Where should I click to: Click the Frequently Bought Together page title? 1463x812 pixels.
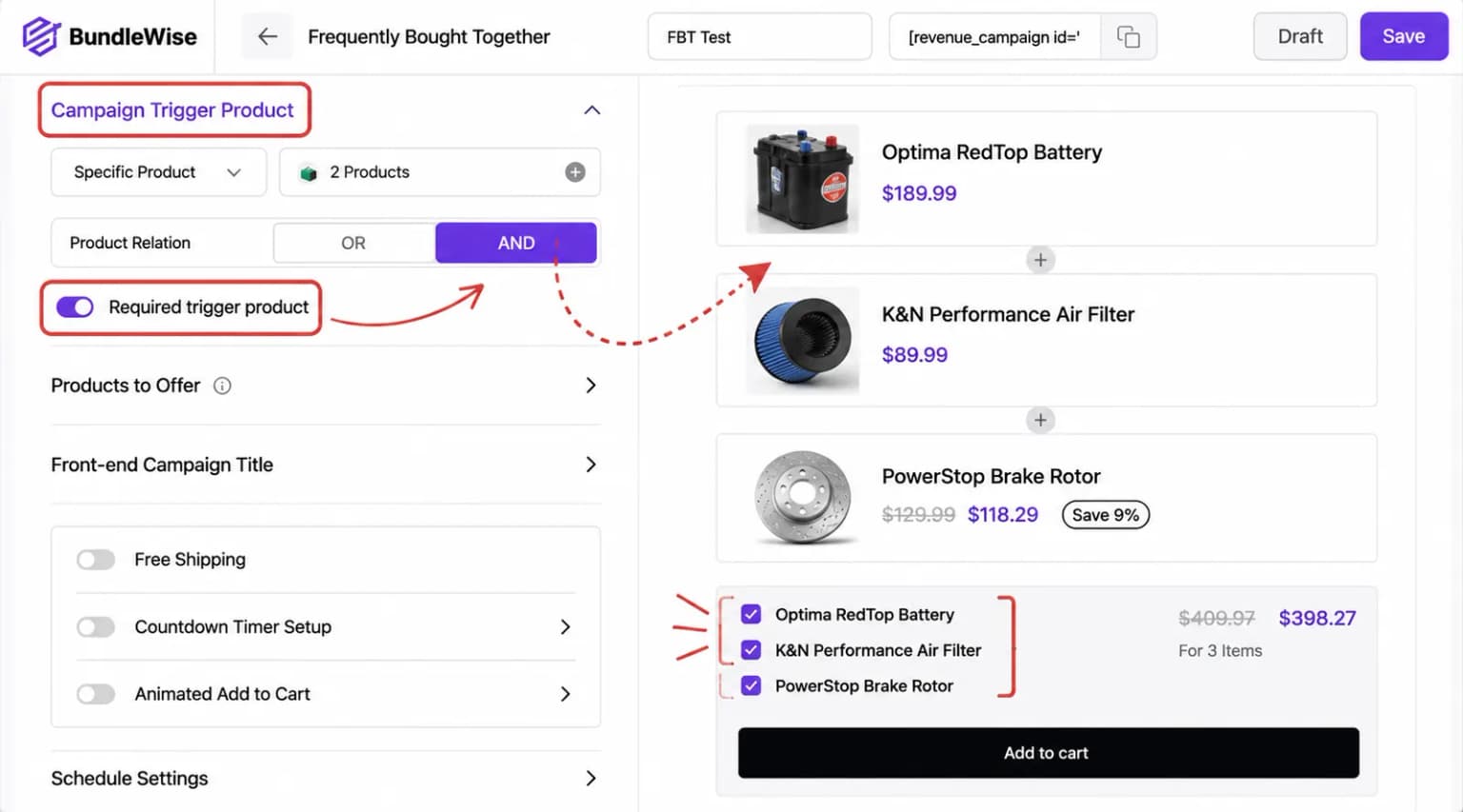click(429, 37)
